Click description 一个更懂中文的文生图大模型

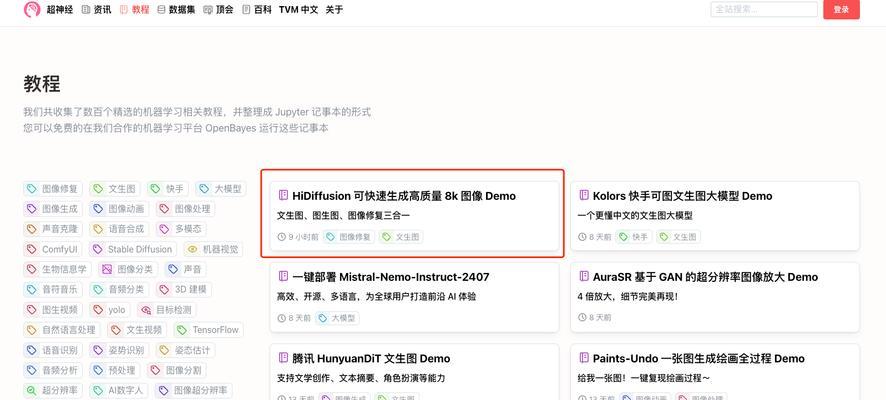tap(635, 215)
